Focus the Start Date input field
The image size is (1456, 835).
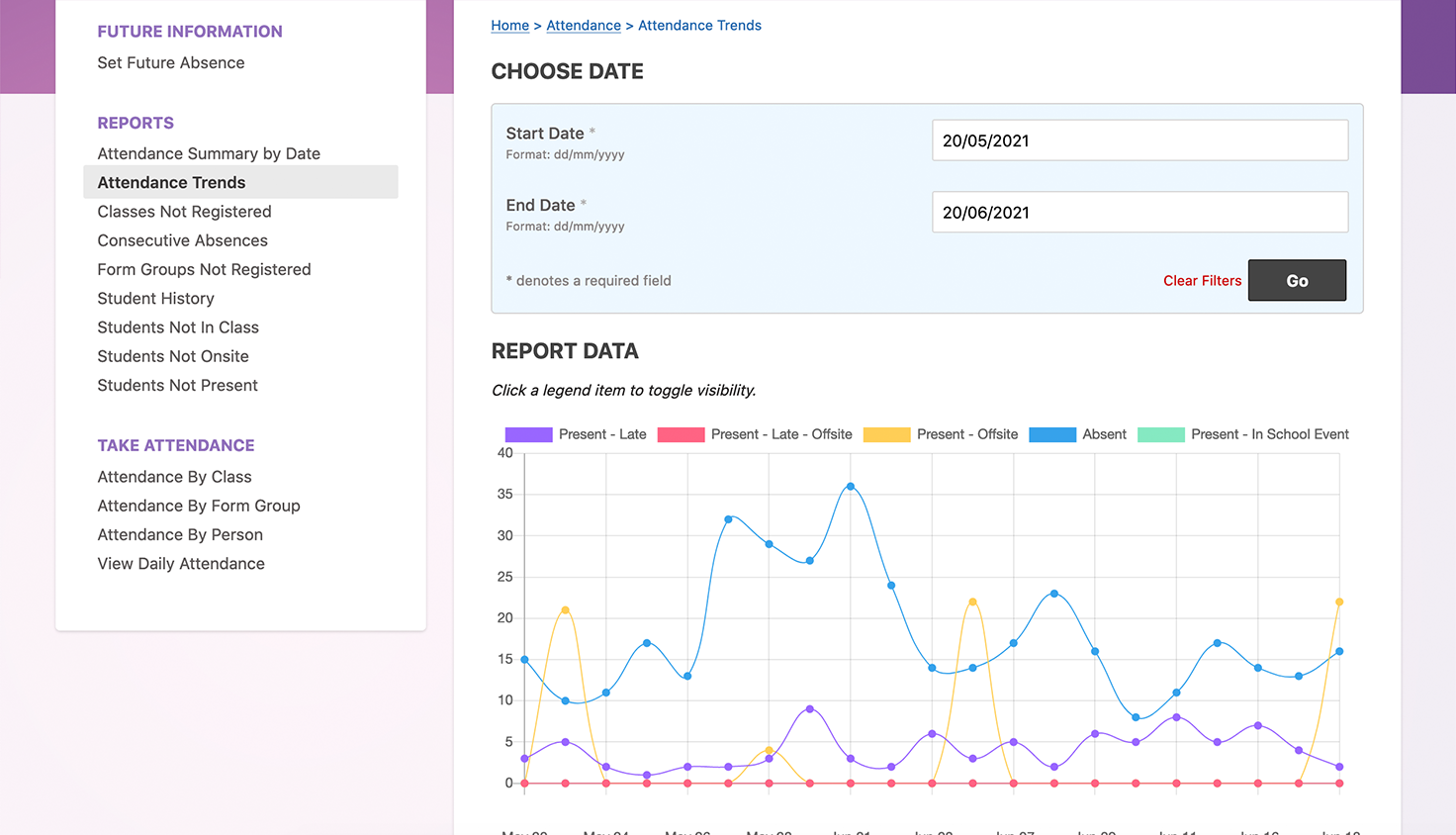1139,140
